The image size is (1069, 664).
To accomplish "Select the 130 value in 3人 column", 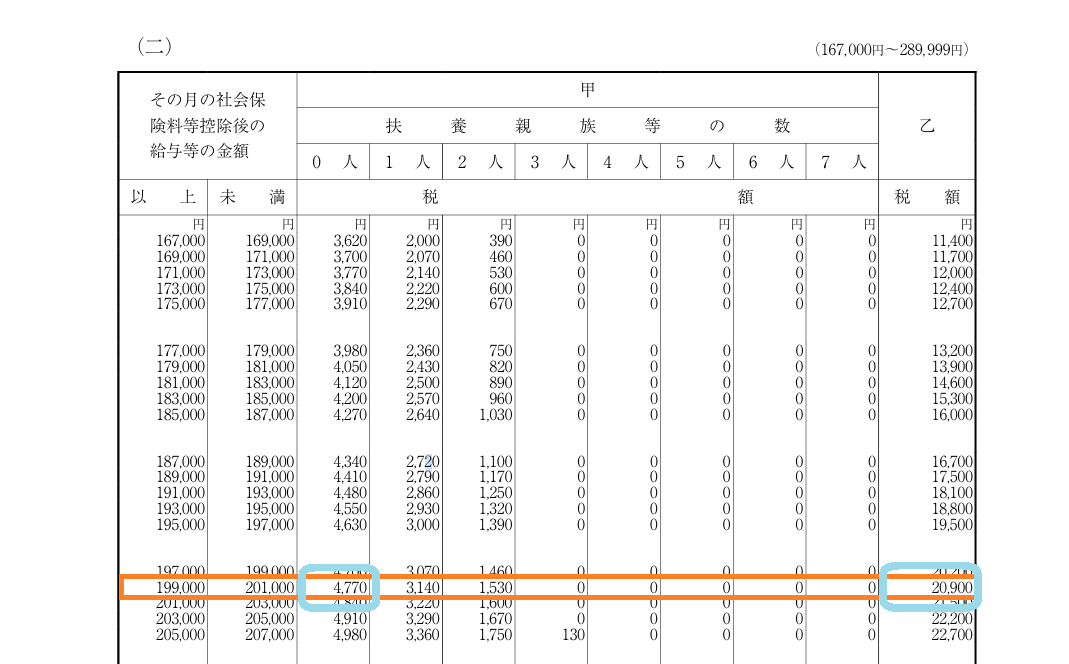I will 573,635.
